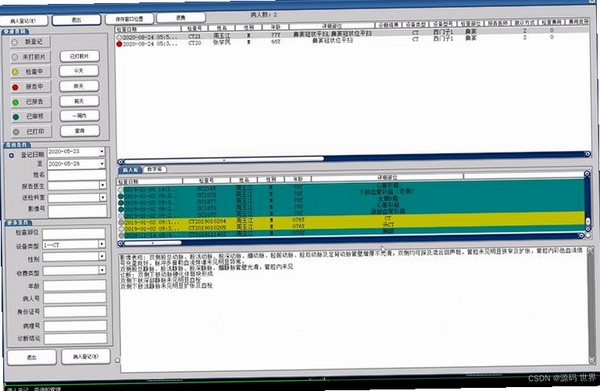Filter by gray 已打印 status
600x391 pixels.
[x=31, y=132]
